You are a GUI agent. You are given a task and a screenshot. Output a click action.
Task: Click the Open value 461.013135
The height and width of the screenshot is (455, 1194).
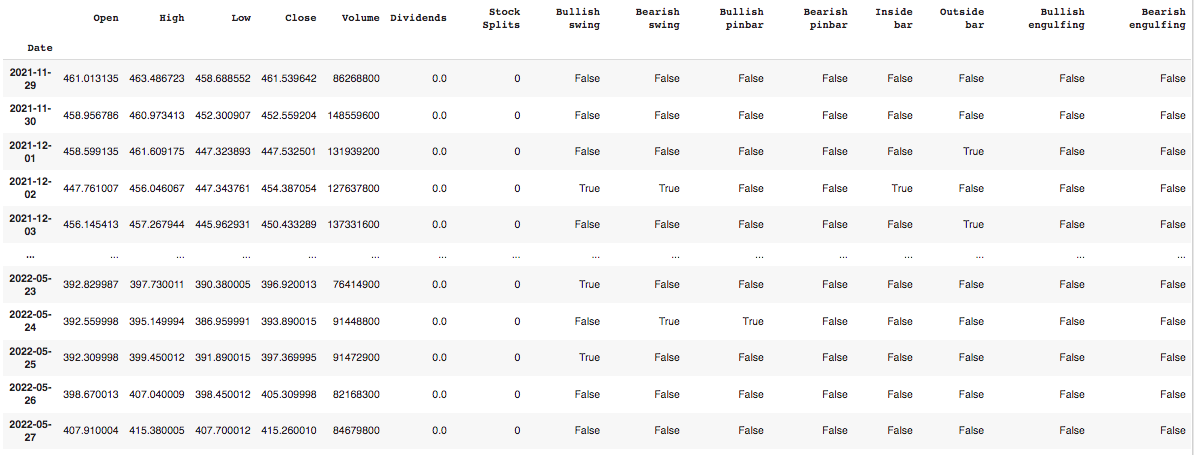[91, 78]
